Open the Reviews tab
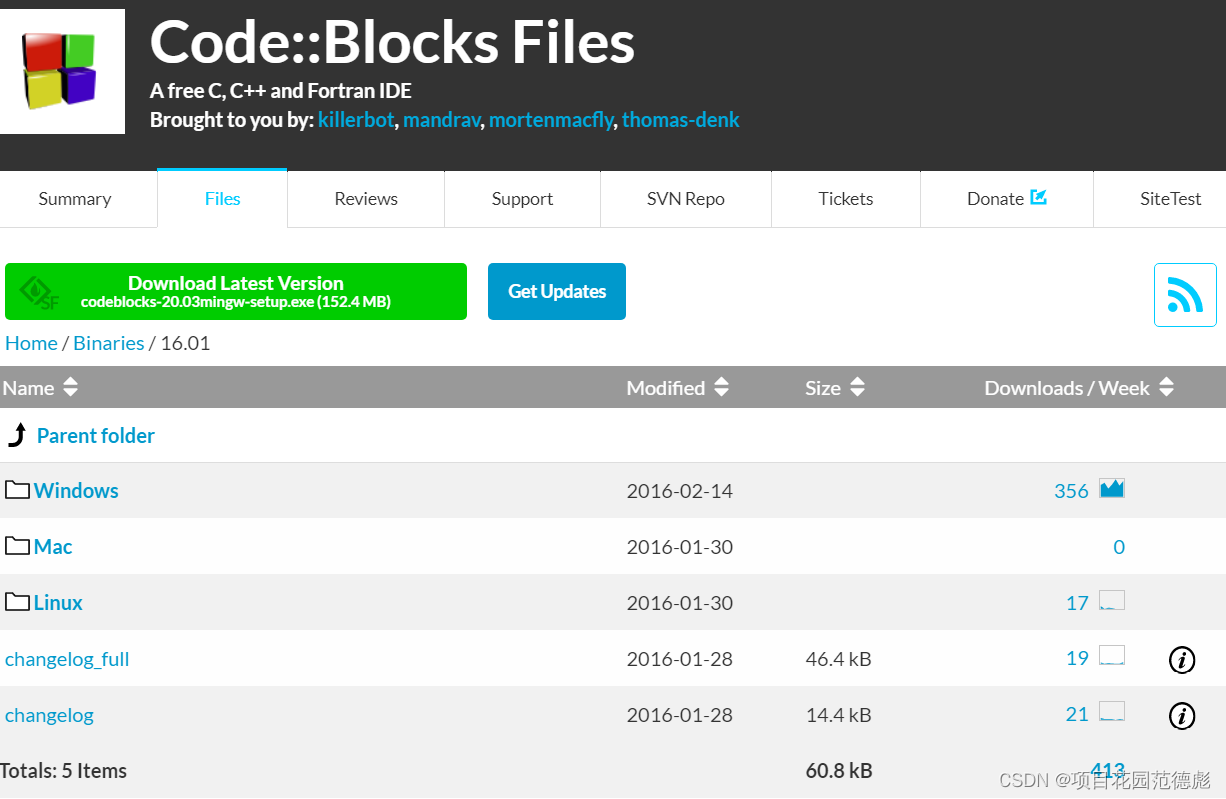This screenshot has width=1226, height=799. tap(366, 198)
